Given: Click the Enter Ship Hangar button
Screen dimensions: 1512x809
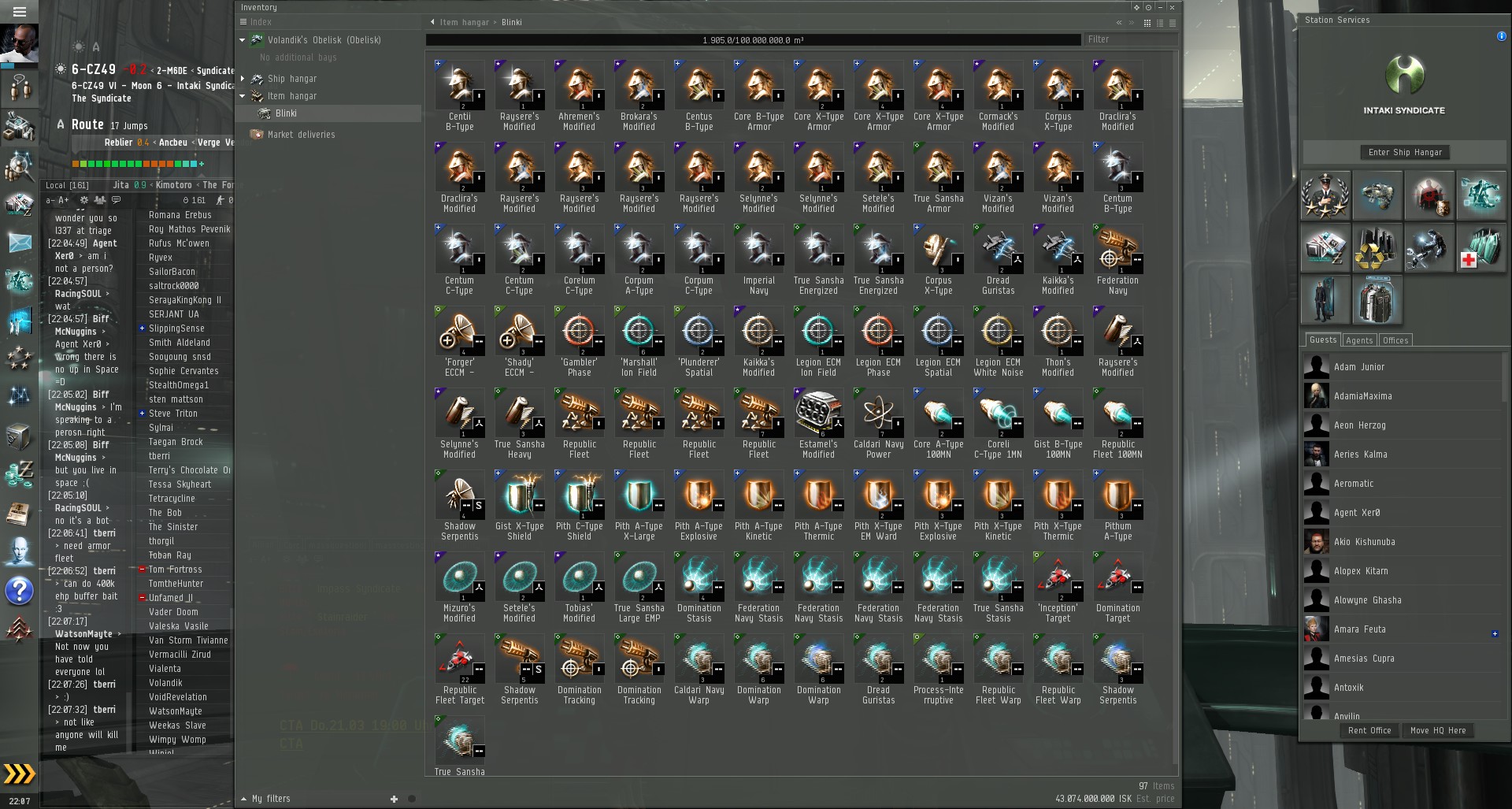Looking at the screenshot, I should click(x=1405, y=153).
